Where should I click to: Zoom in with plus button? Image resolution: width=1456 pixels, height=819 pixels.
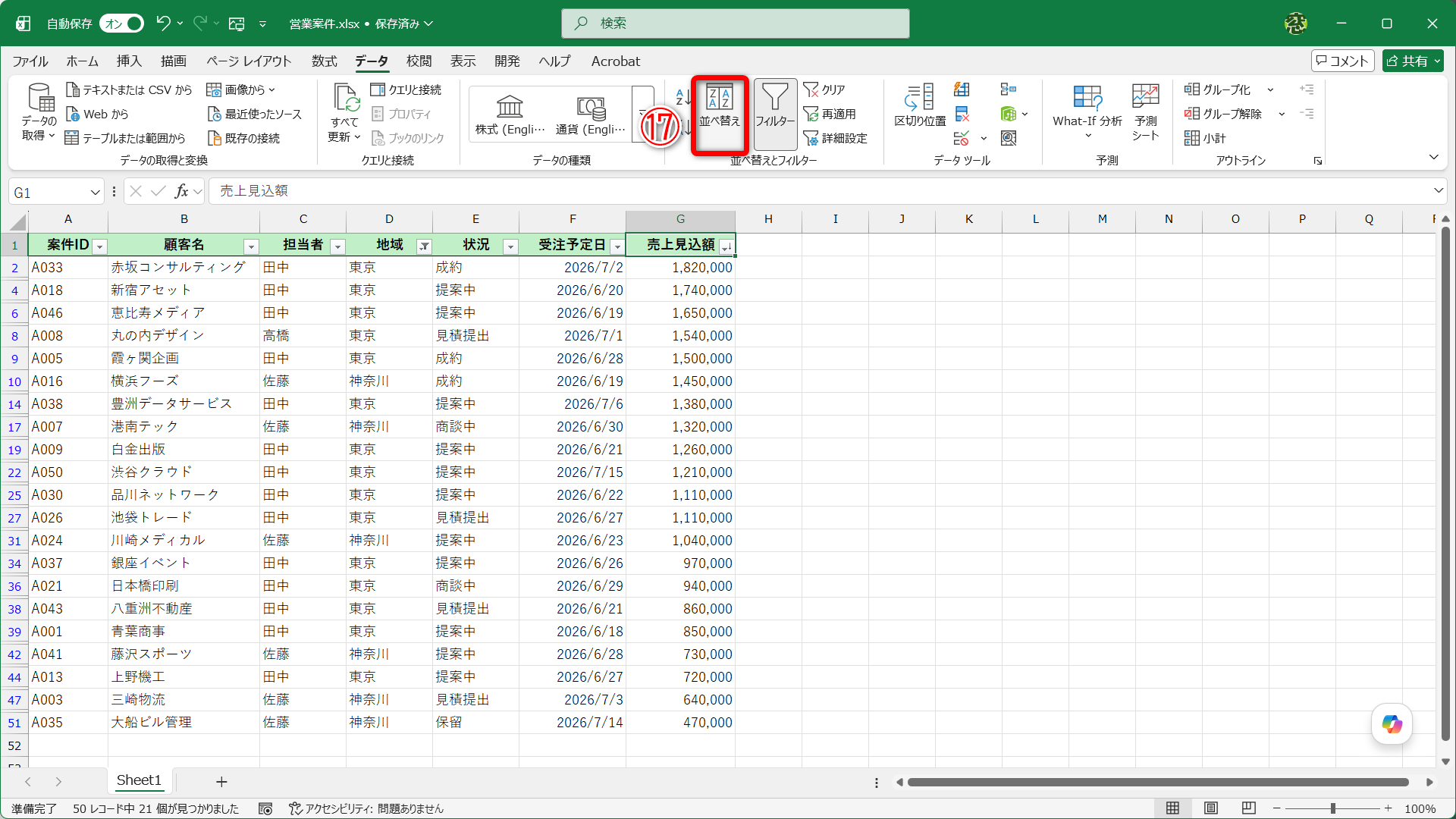pos(1388,808)
